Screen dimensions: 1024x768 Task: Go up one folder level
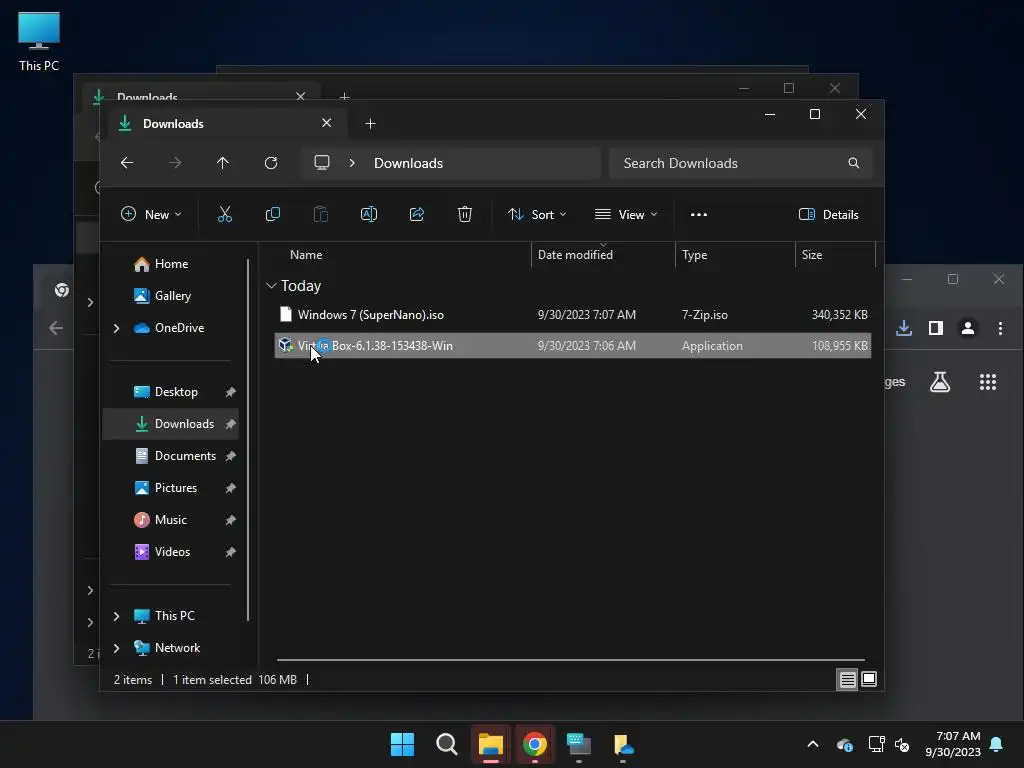[x=223, y=163]
